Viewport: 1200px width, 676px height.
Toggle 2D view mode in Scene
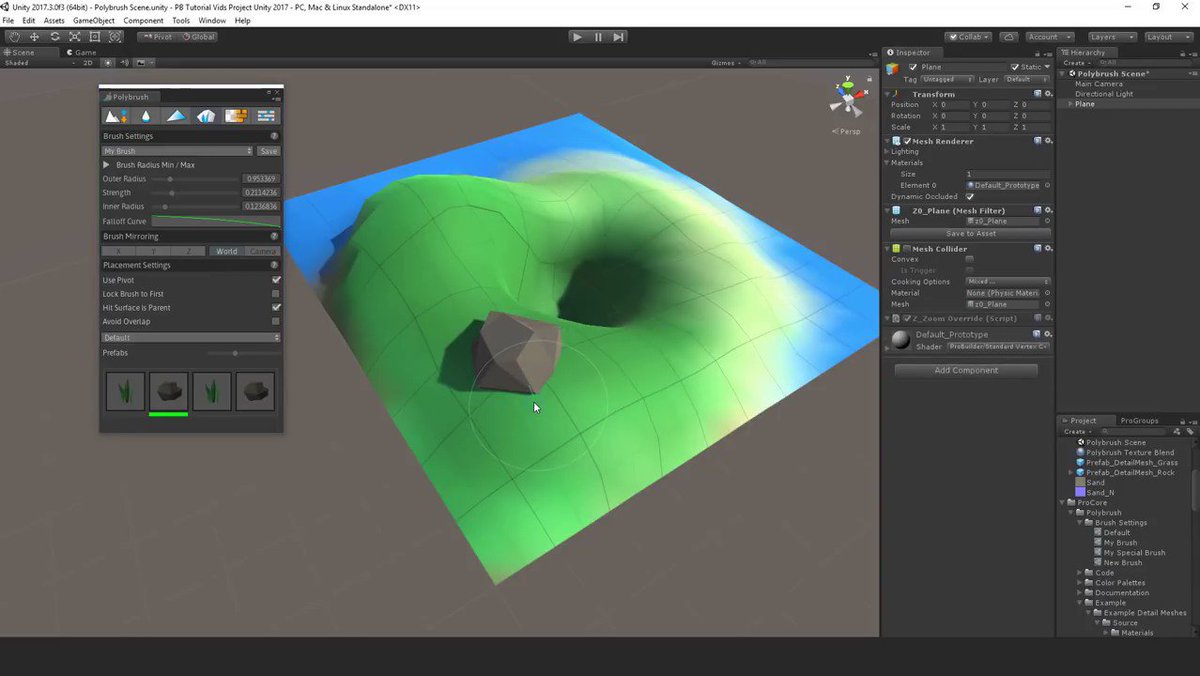[87, 63]
